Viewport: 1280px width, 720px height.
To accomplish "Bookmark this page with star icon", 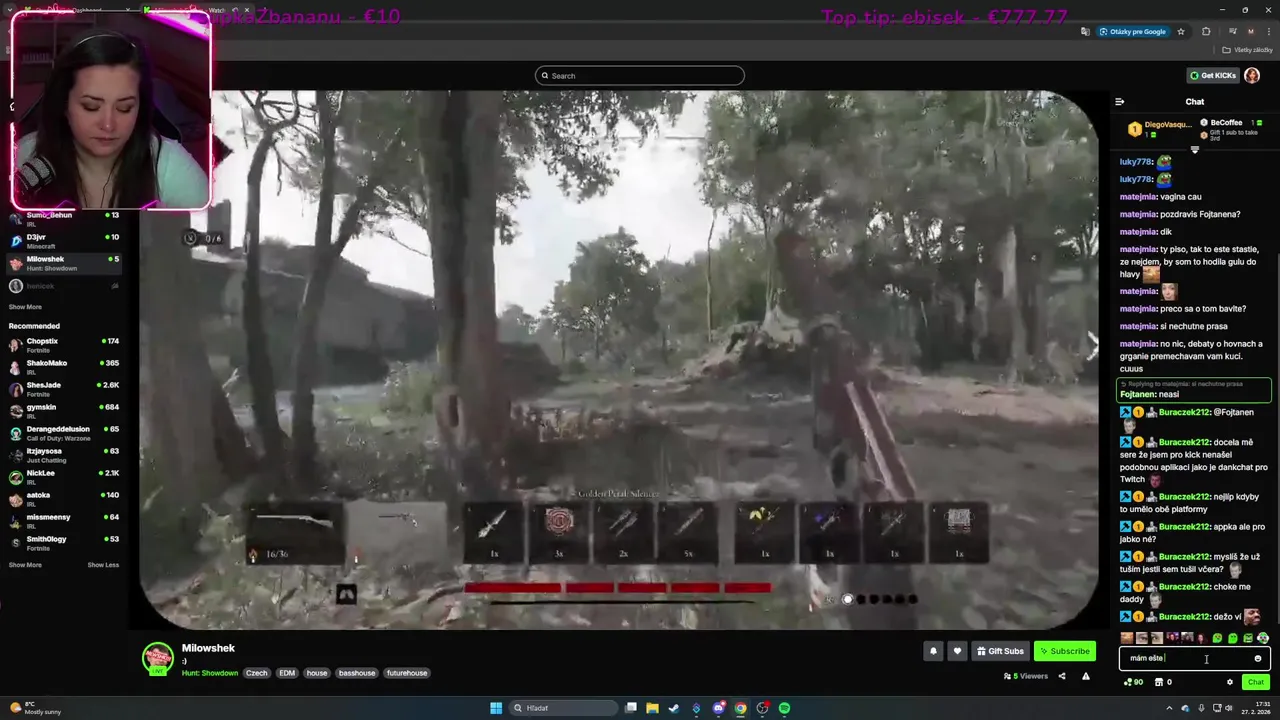I will point(1181,31).
